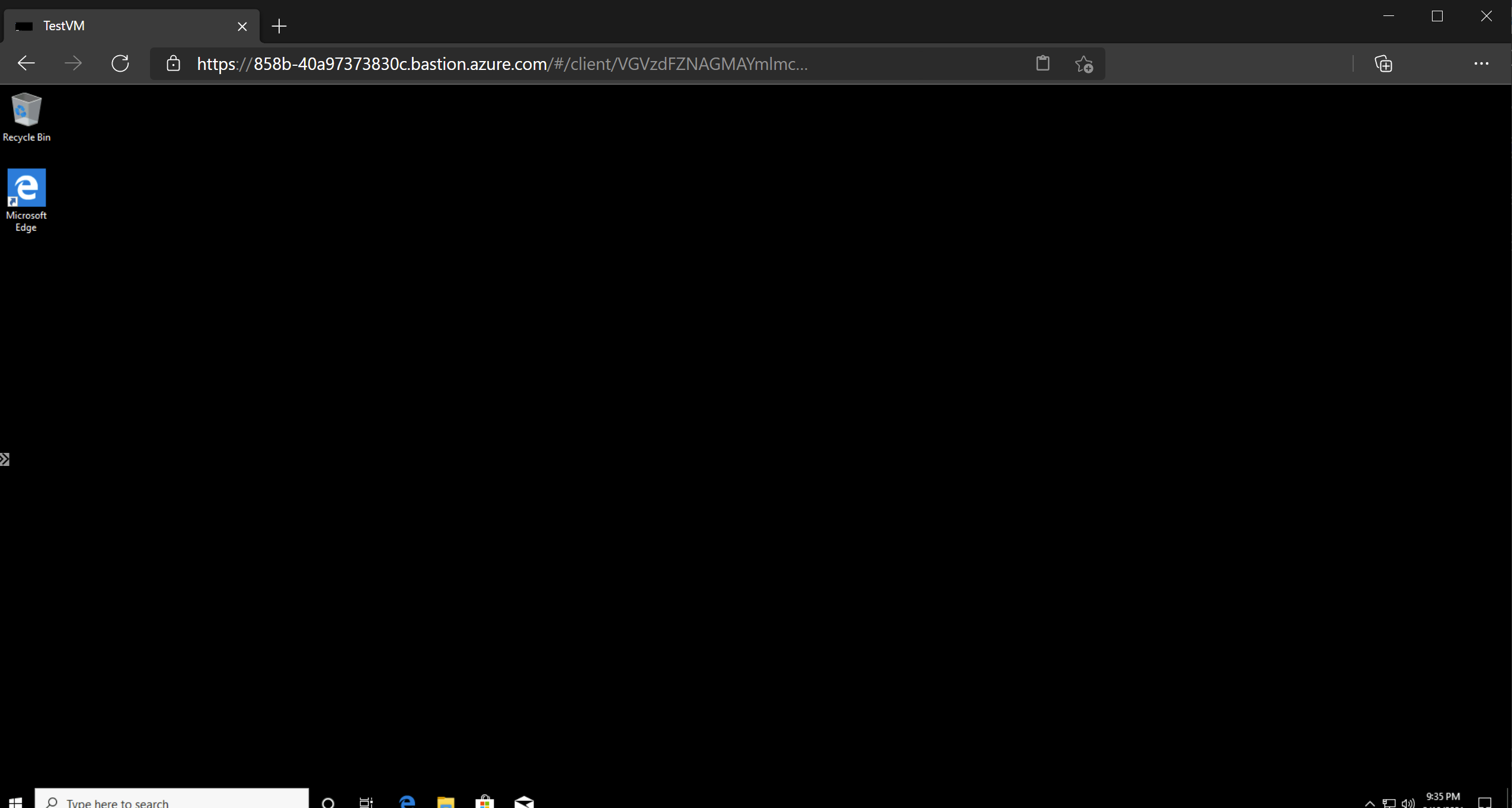Open Mail app from remote taskbar

pyautogui.click(x=524, y=802)
